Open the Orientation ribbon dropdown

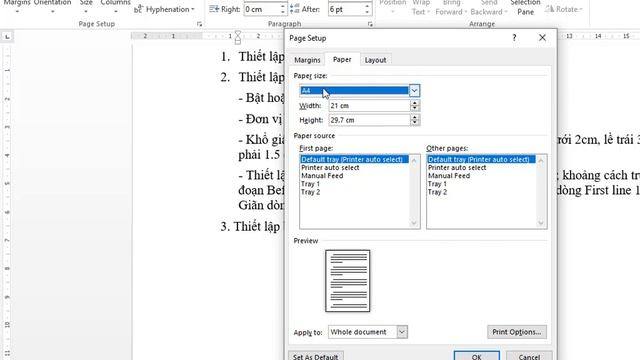coord(52,6)
